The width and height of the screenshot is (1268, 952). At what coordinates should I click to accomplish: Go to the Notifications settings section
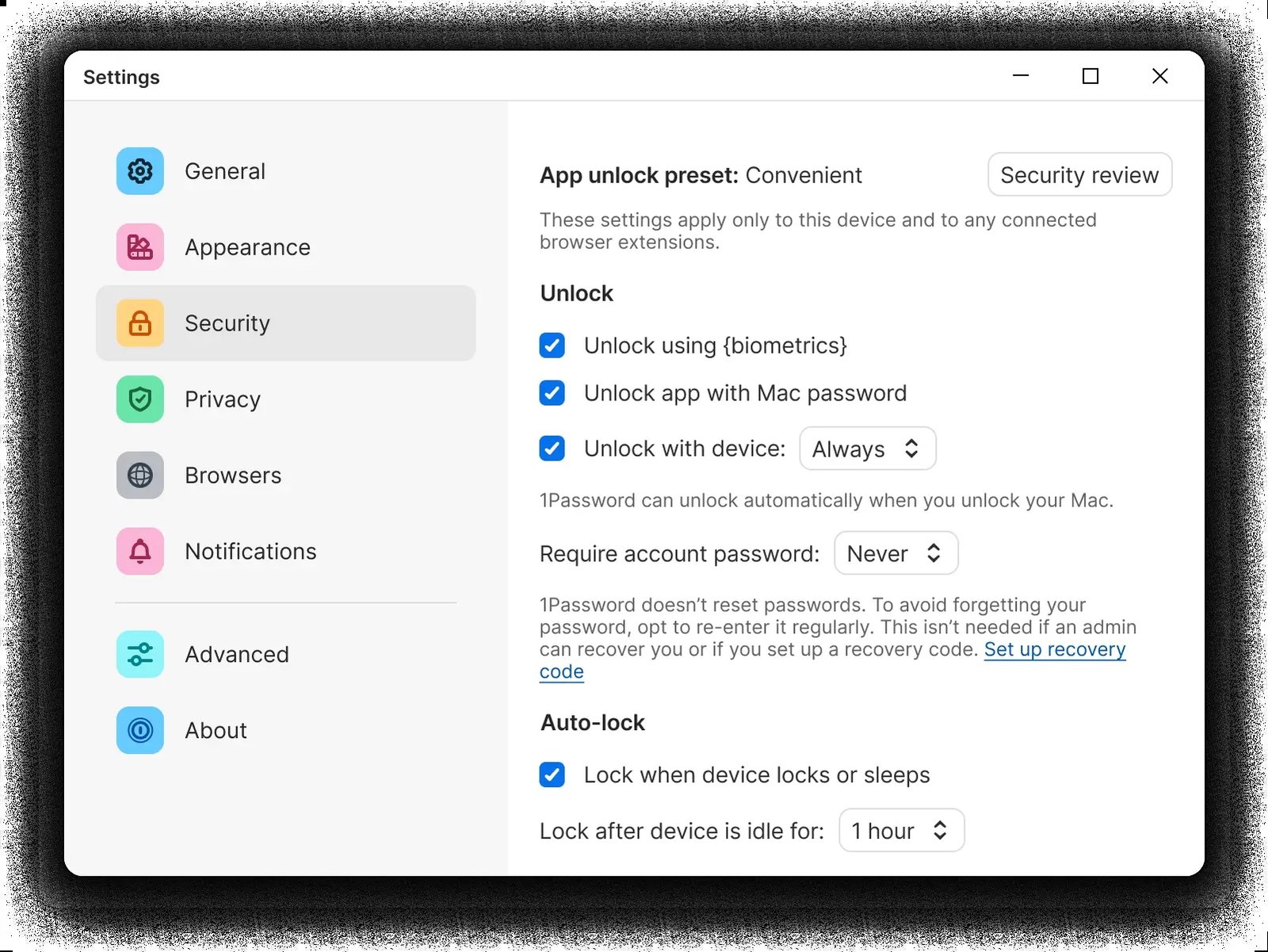tap(250, 551)
